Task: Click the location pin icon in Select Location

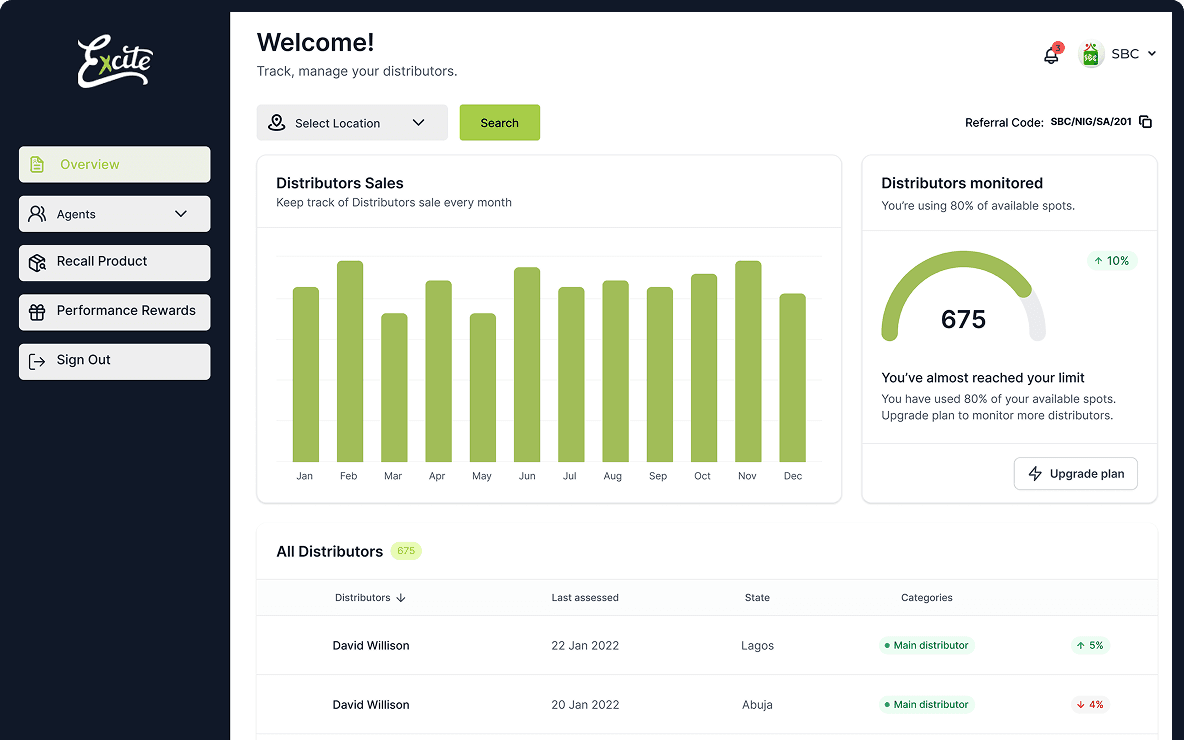Action: [x=276, y=122]
